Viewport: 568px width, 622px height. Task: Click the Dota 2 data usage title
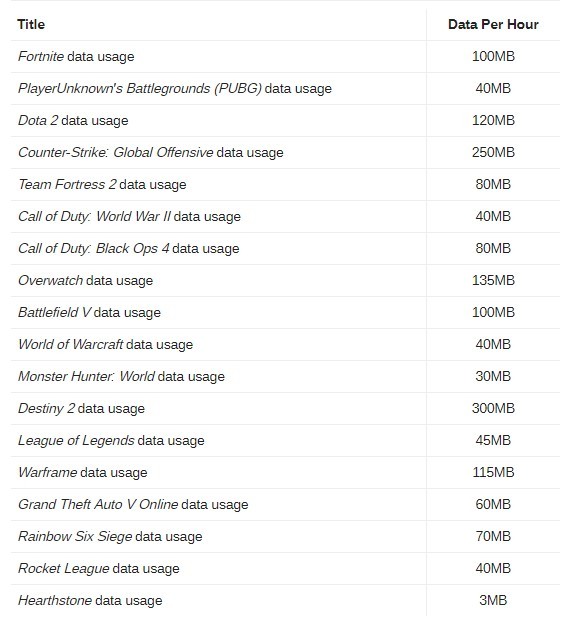tap(73, 120)
